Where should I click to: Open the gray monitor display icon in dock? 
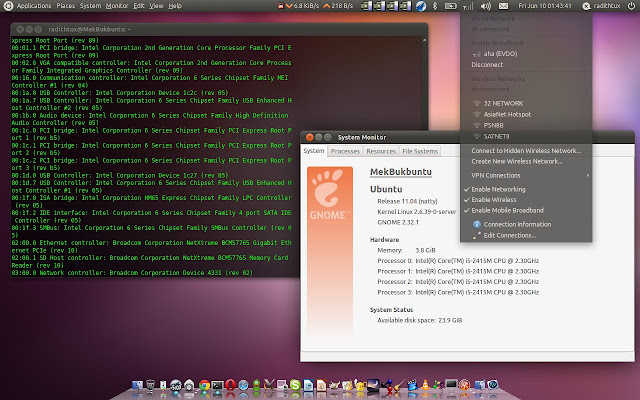(451, 385)
